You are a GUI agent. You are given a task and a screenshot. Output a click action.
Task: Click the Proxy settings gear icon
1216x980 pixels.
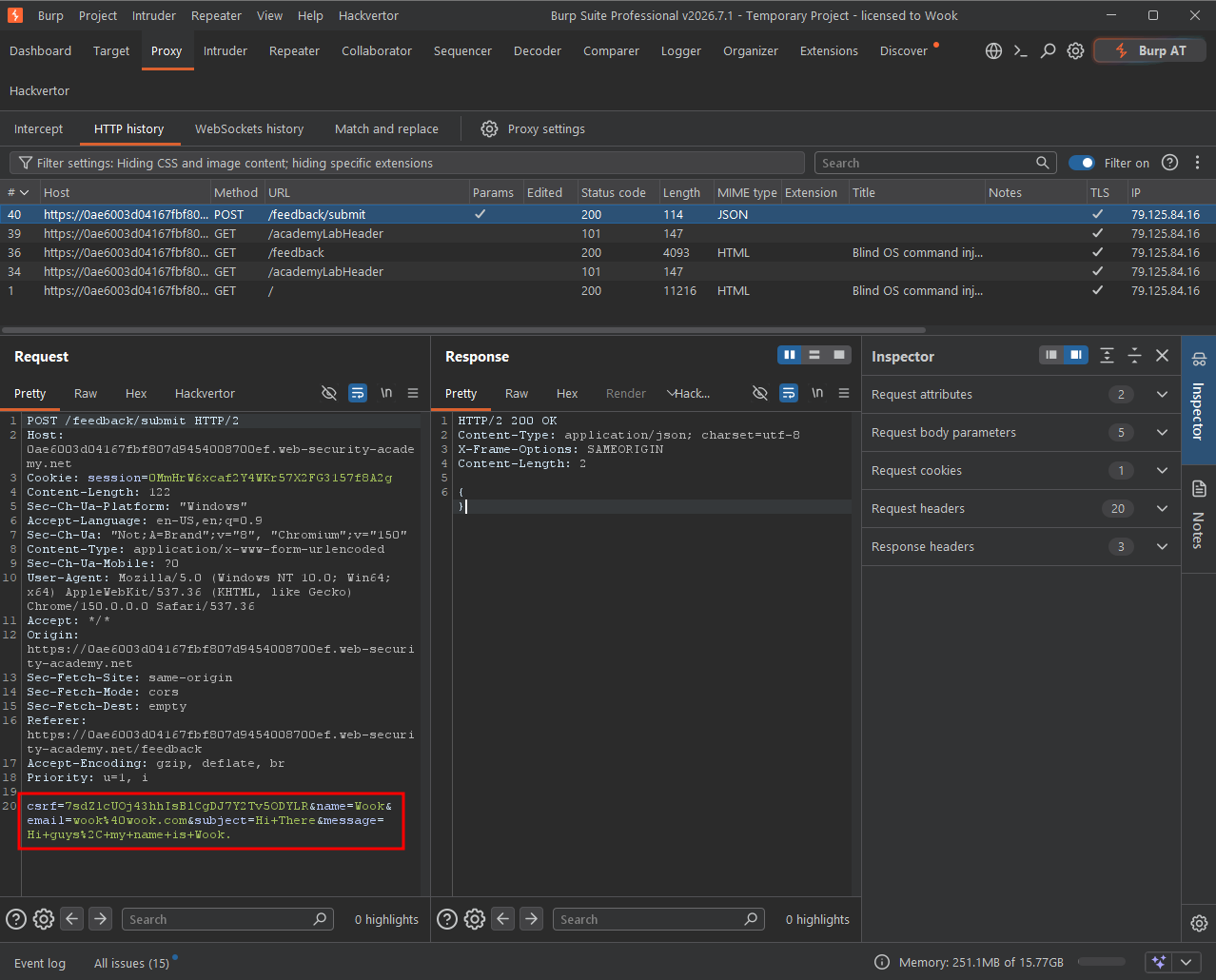click(x=489, y=128)
